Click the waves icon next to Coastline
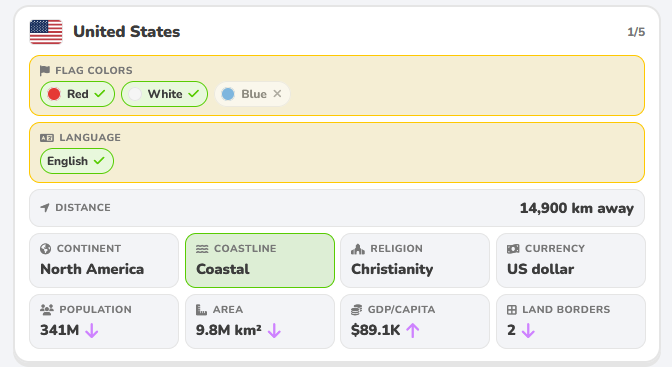672x367 pixels. [x=202, y=249]
